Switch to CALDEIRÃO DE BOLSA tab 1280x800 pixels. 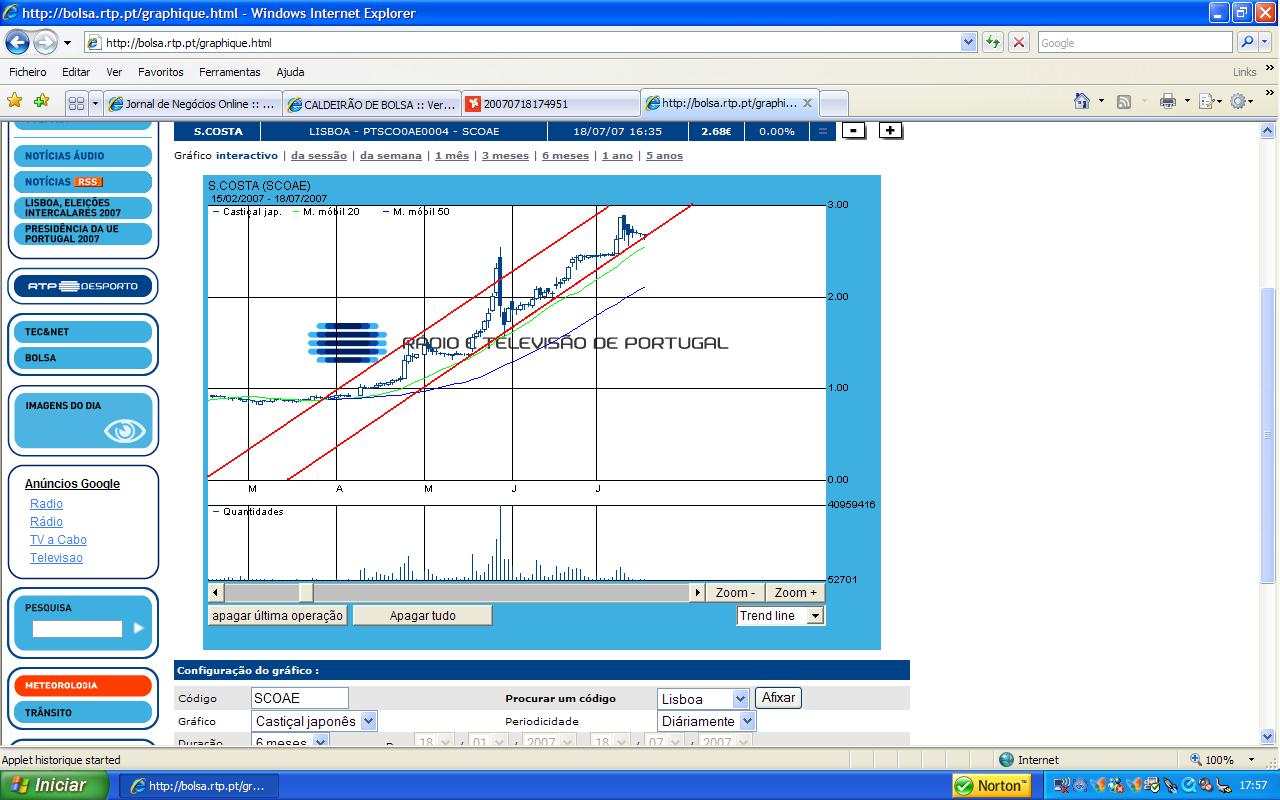click(371, 104)
